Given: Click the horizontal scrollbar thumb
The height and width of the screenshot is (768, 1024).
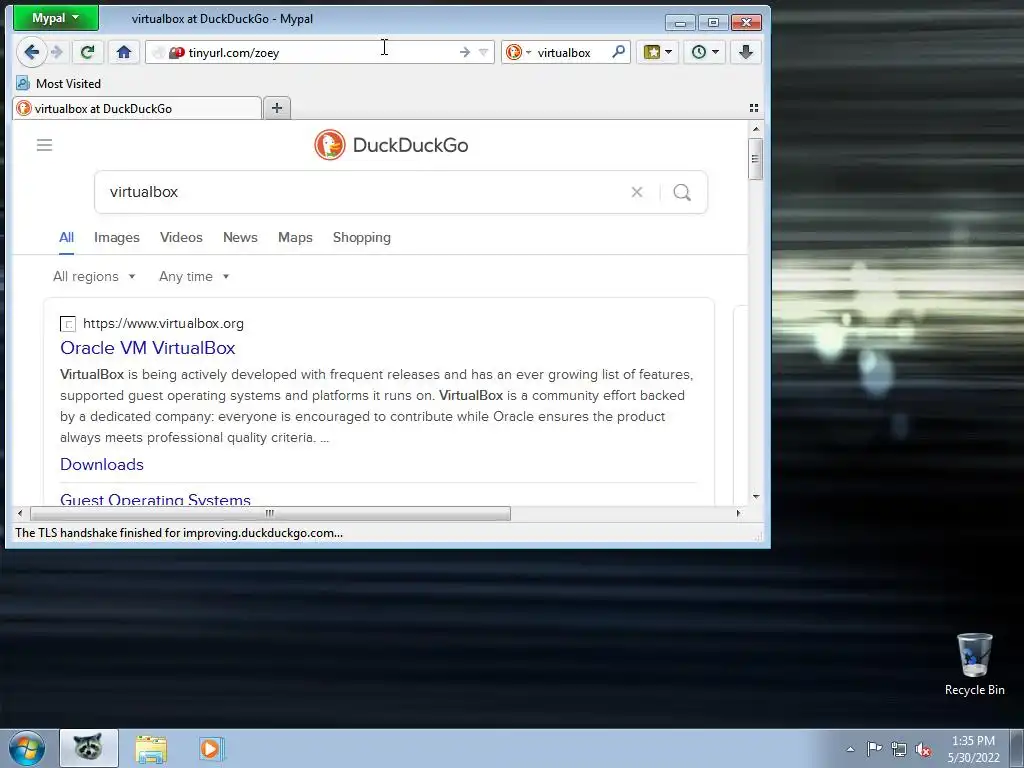Looking at the screenshot, I should [x=270, y=514].
